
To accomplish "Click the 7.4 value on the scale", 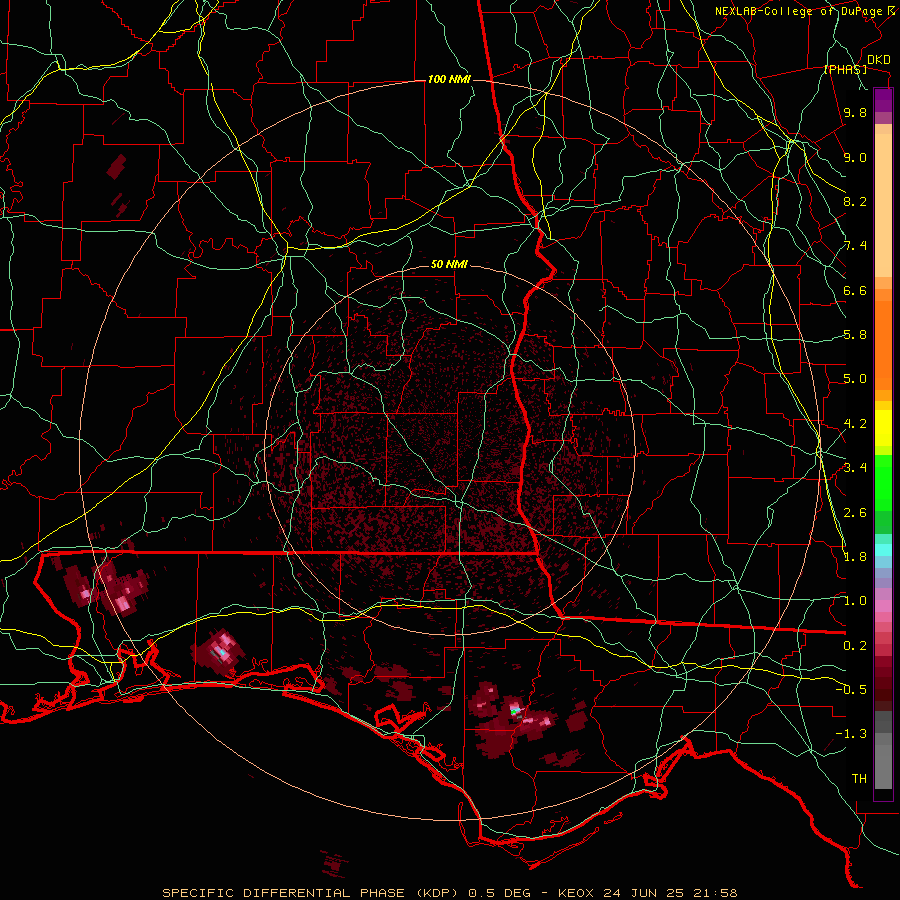I will 855,246.
